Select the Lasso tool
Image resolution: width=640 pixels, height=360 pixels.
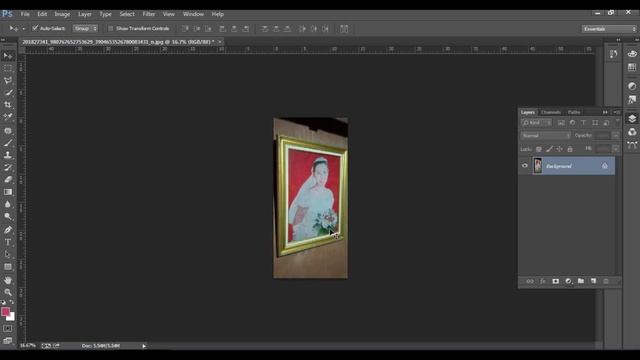point(8,80)
